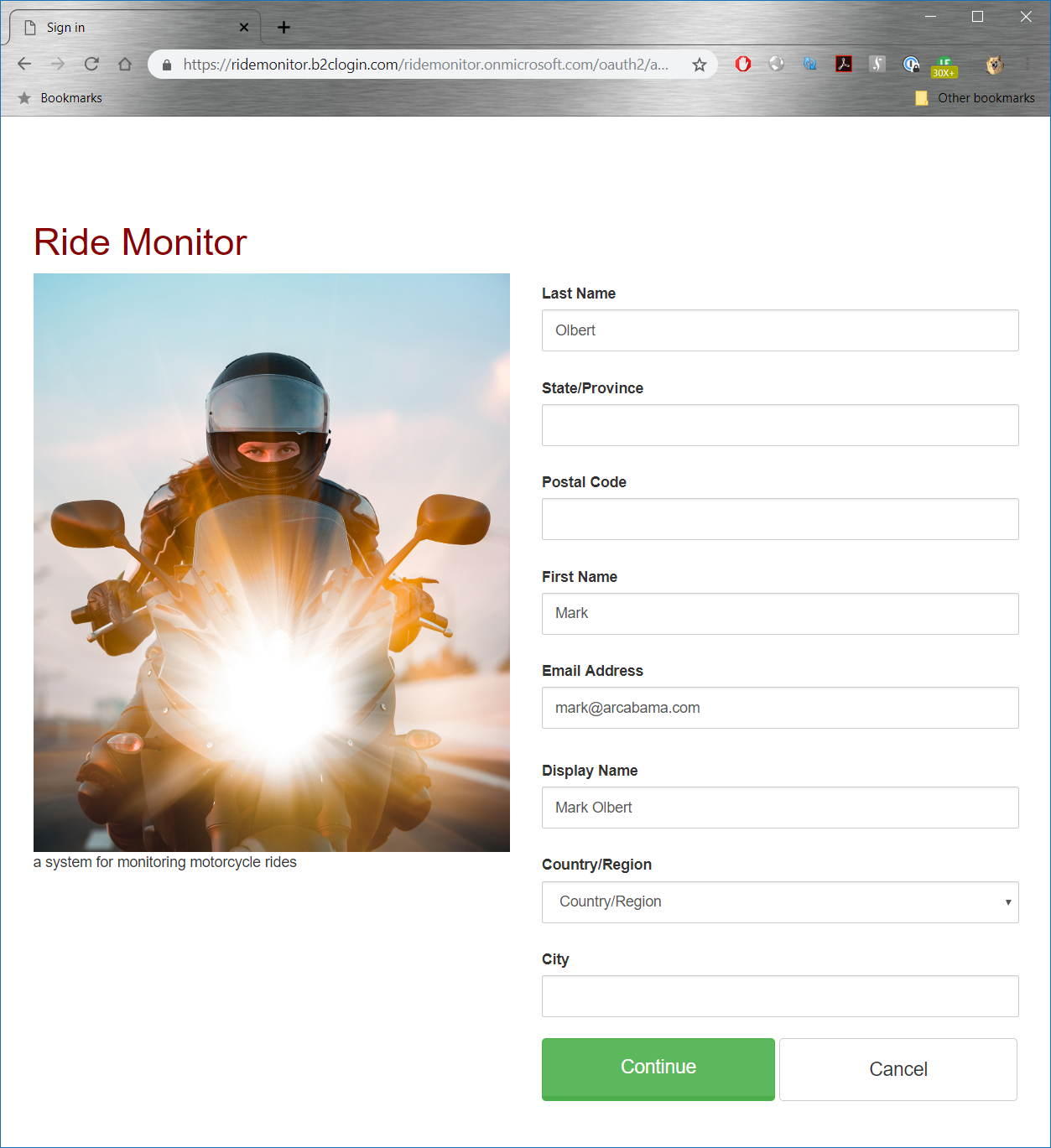Click the Ride Monitor heading
This screenshot has height=1148, width=1051.
[140, 242]
